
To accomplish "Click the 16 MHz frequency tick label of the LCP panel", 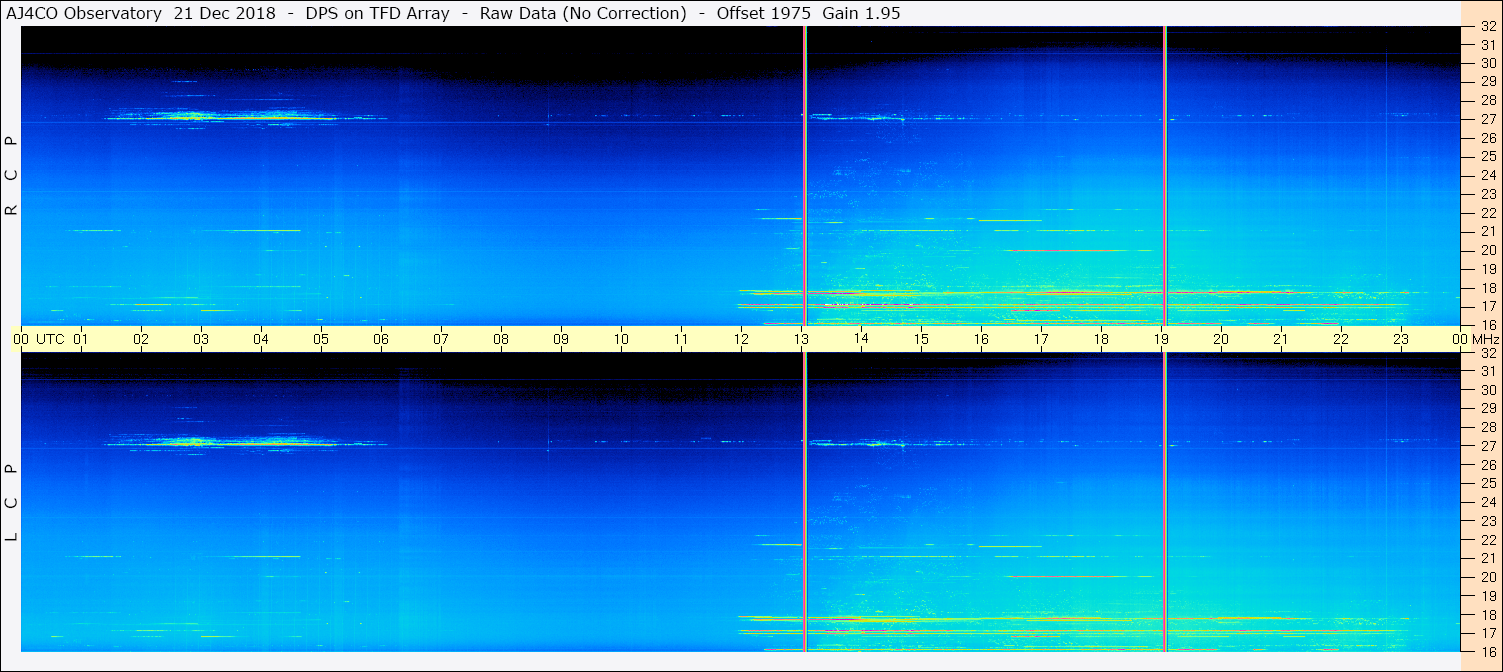I will point(1488,651).
